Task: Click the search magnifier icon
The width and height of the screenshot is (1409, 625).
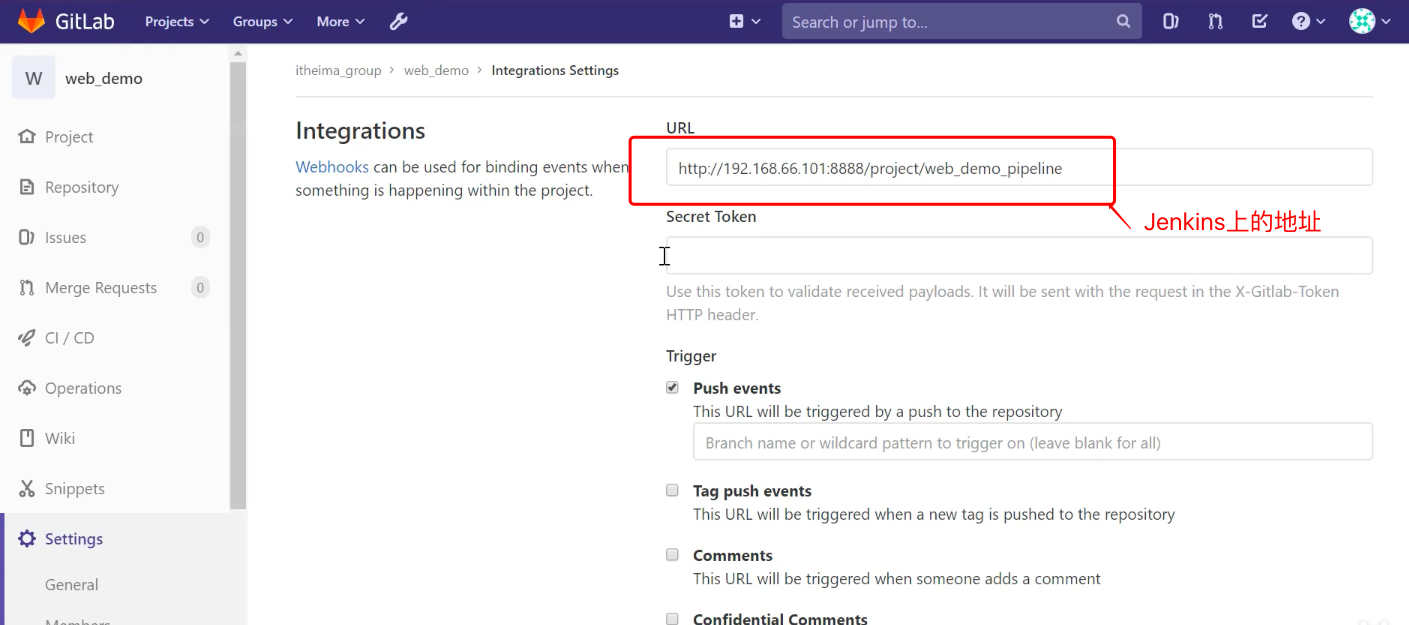Action: coord(1123,21)
